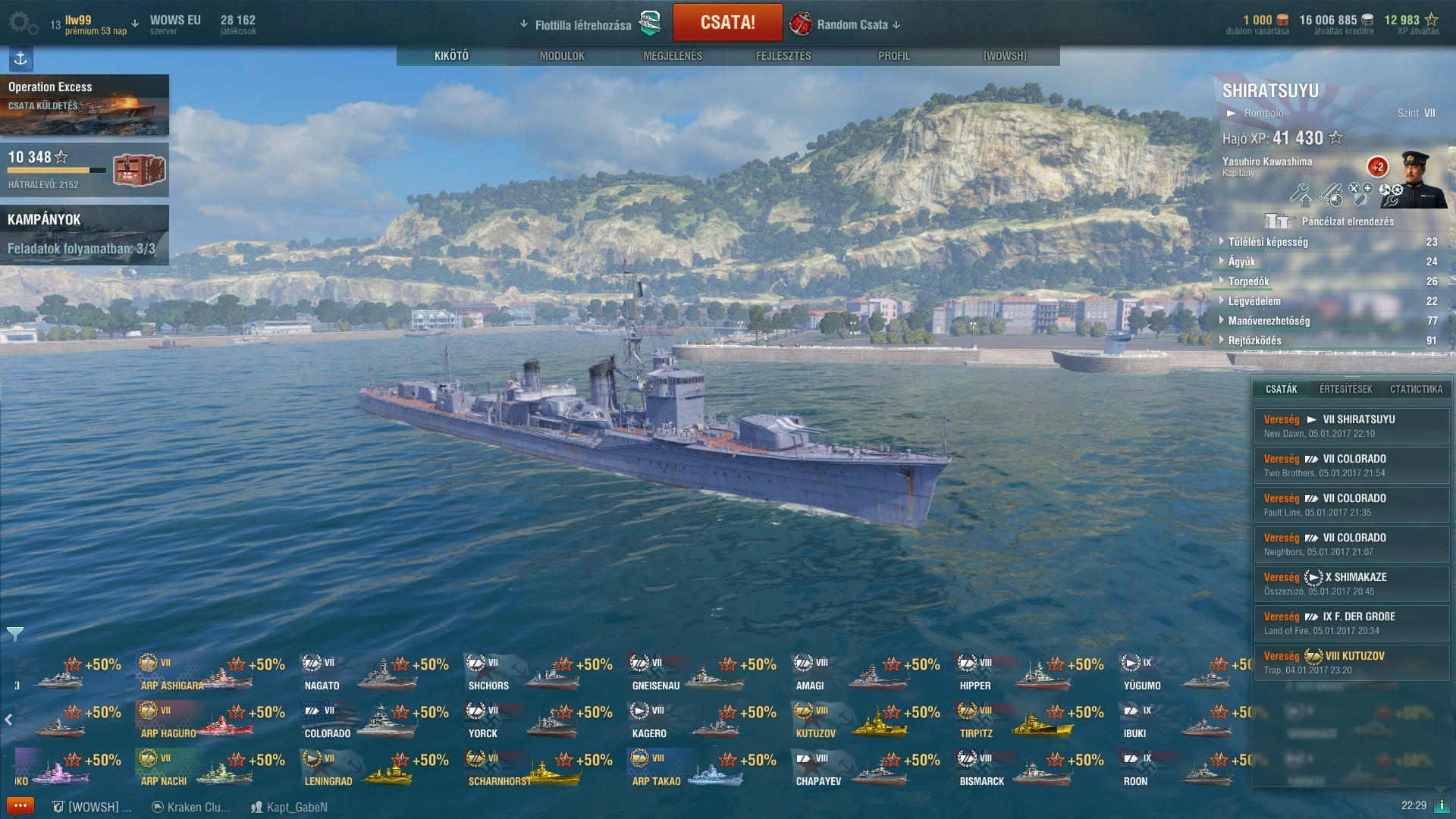The image size is (1456, 819).
Task: Open the KAMPÁNYOK campaigns panel
Action: click(84, 234)
